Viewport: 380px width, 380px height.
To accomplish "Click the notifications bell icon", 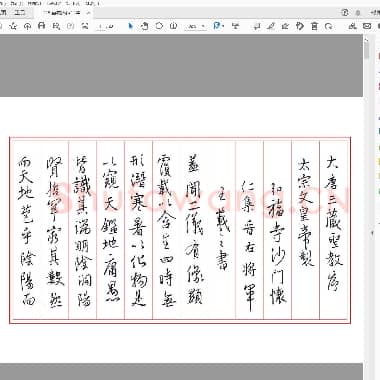I will point(358,13).
